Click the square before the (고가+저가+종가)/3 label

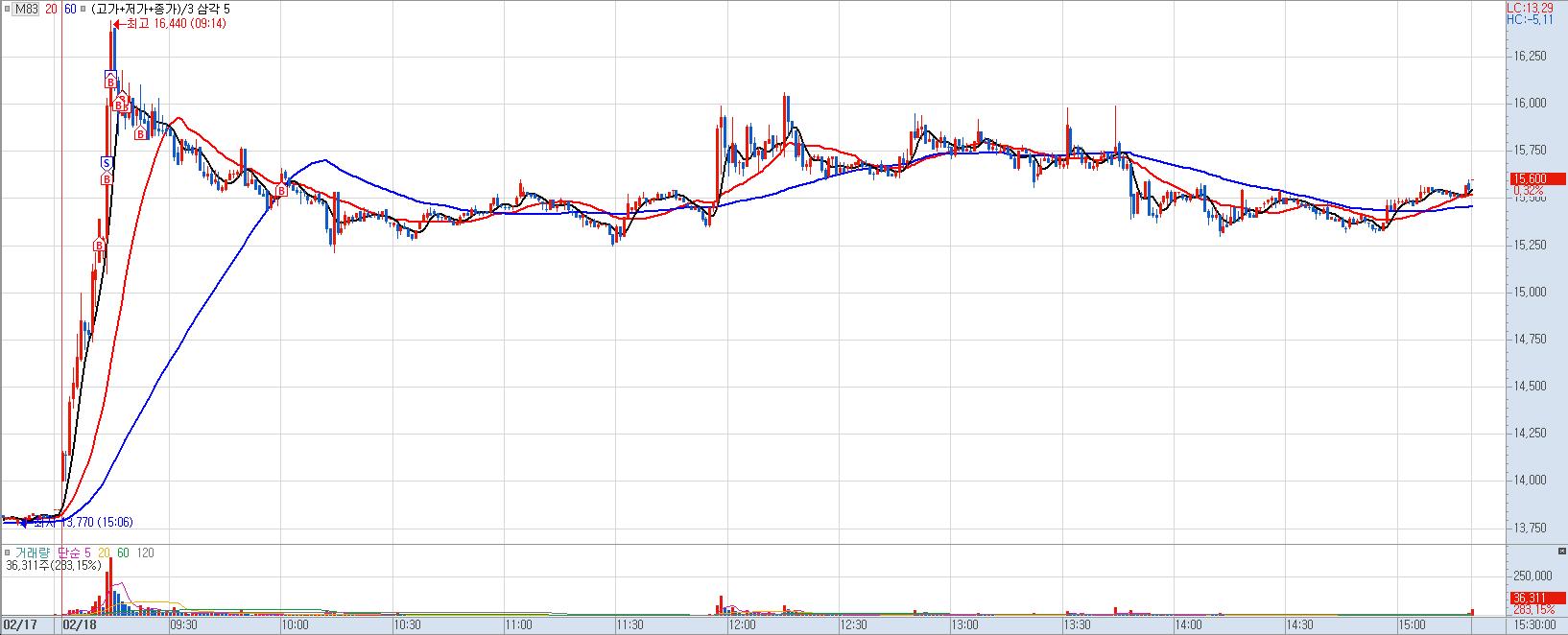83,9
